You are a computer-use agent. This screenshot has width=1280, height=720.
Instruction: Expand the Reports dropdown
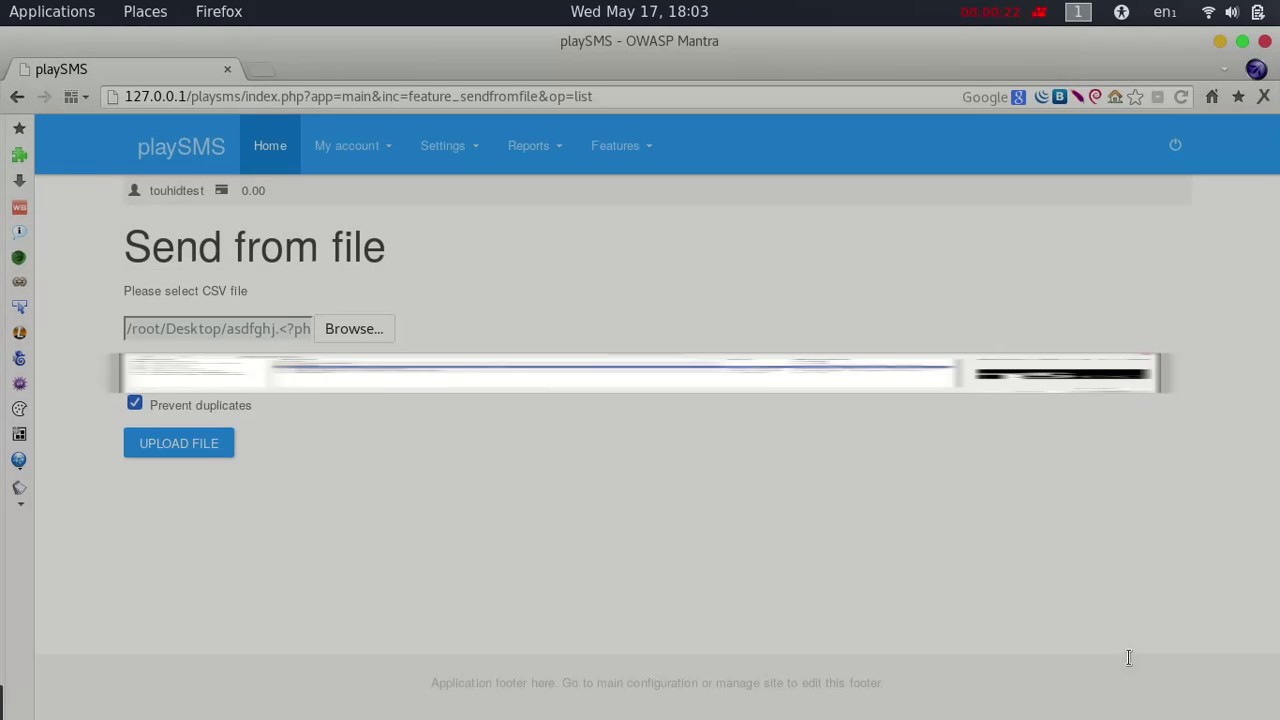point(535,146)
